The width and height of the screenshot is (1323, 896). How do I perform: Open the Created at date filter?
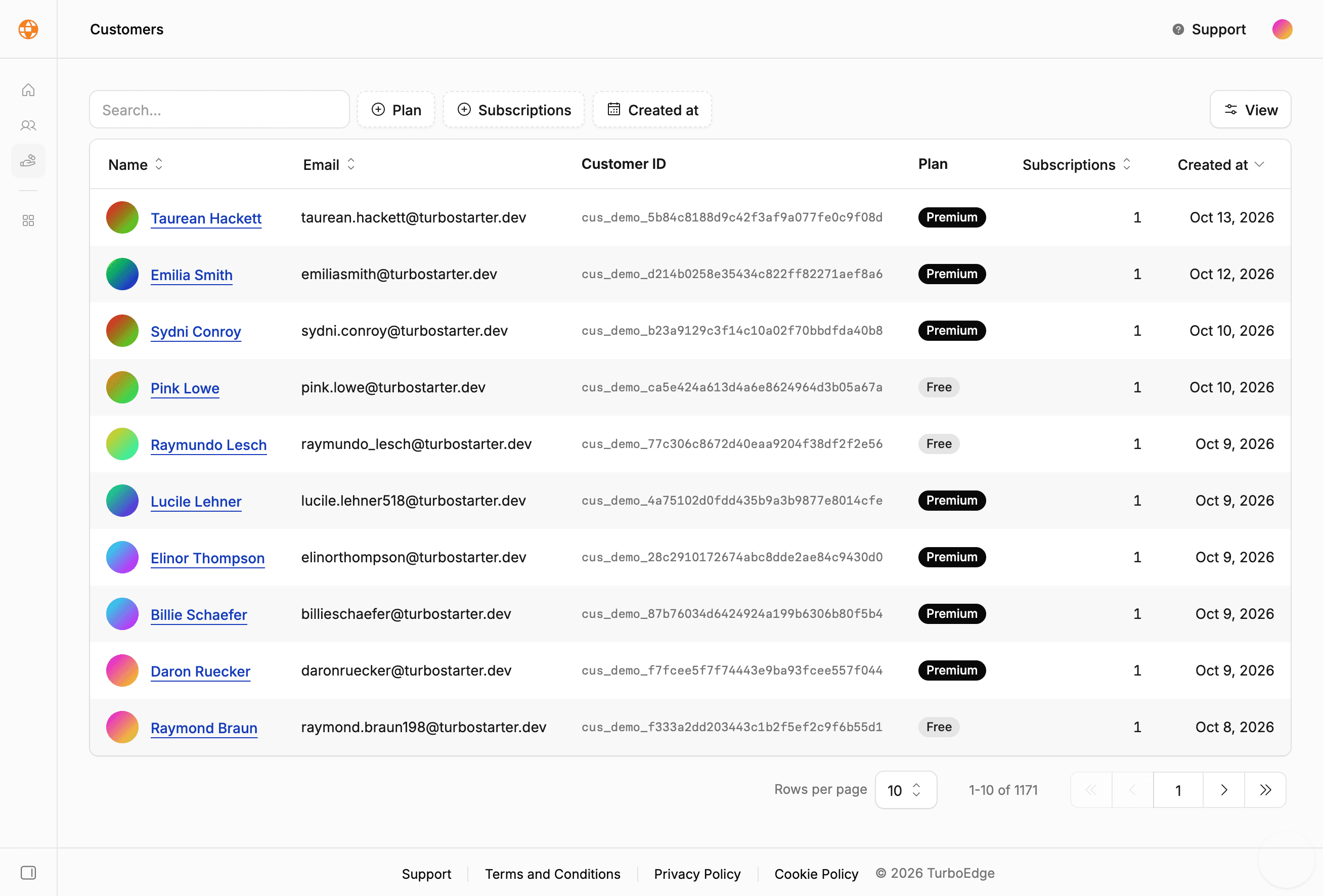click(x=652, y=110)
